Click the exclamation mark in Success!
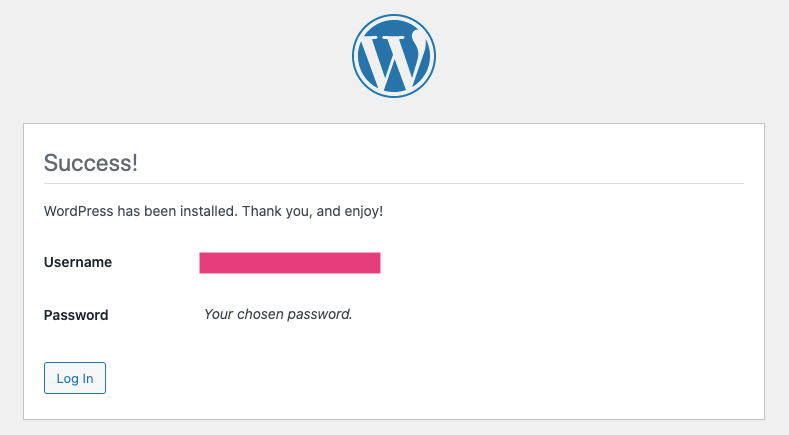This screenshot has height=435, width=789. (134, 163)
